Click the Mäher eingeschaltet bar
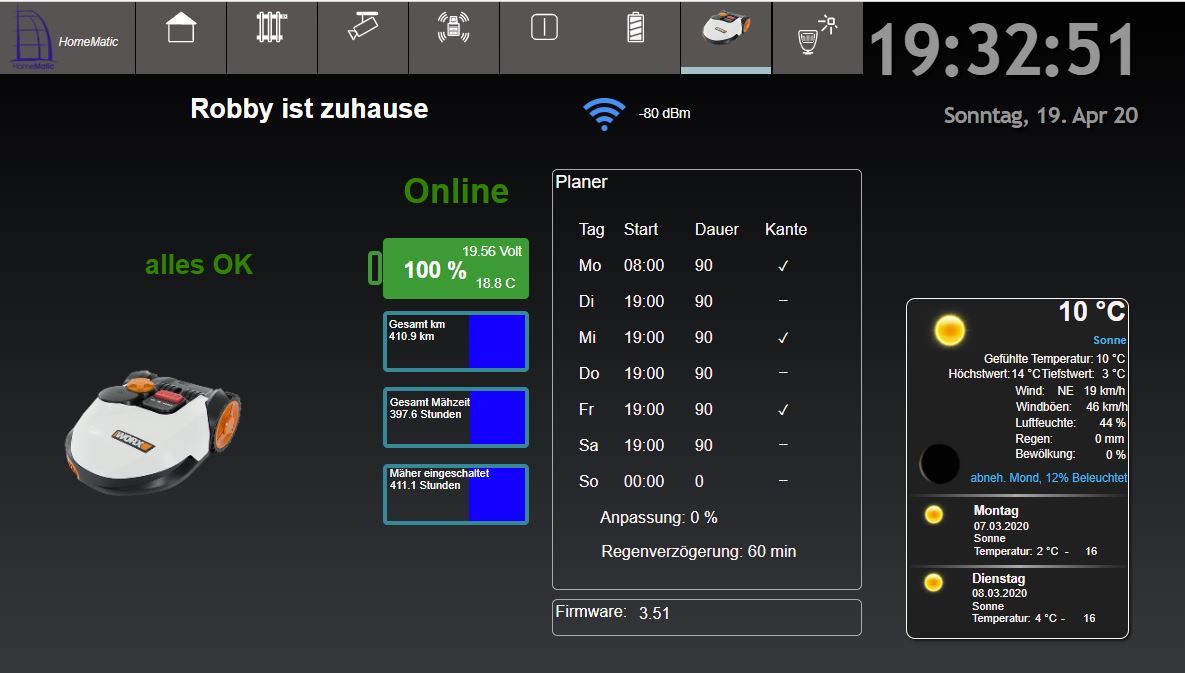The width and height of the screenshot is (1185, 673). click(456, 494)
